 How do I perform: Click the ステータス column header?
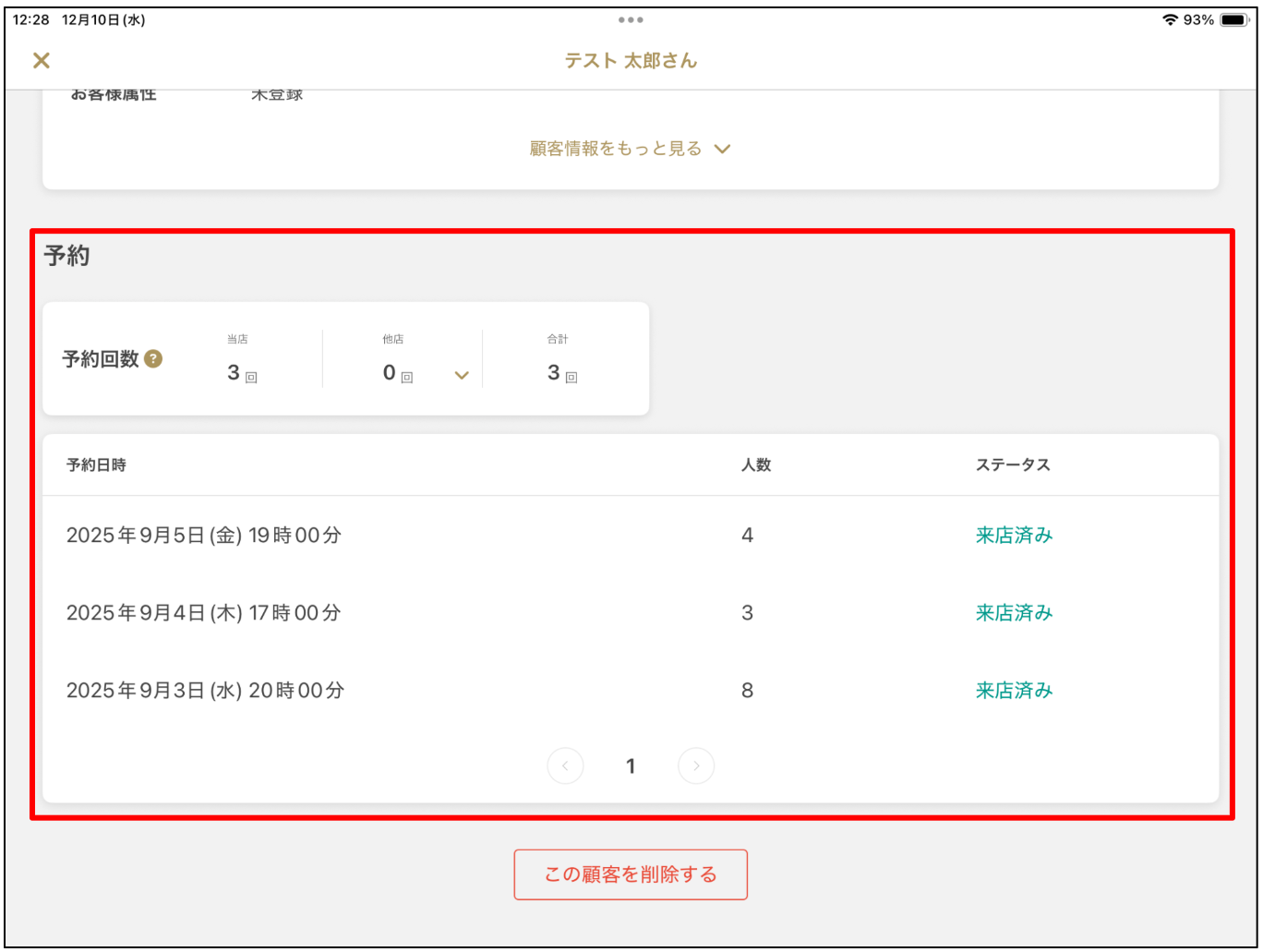click(x=1013, y=465)
